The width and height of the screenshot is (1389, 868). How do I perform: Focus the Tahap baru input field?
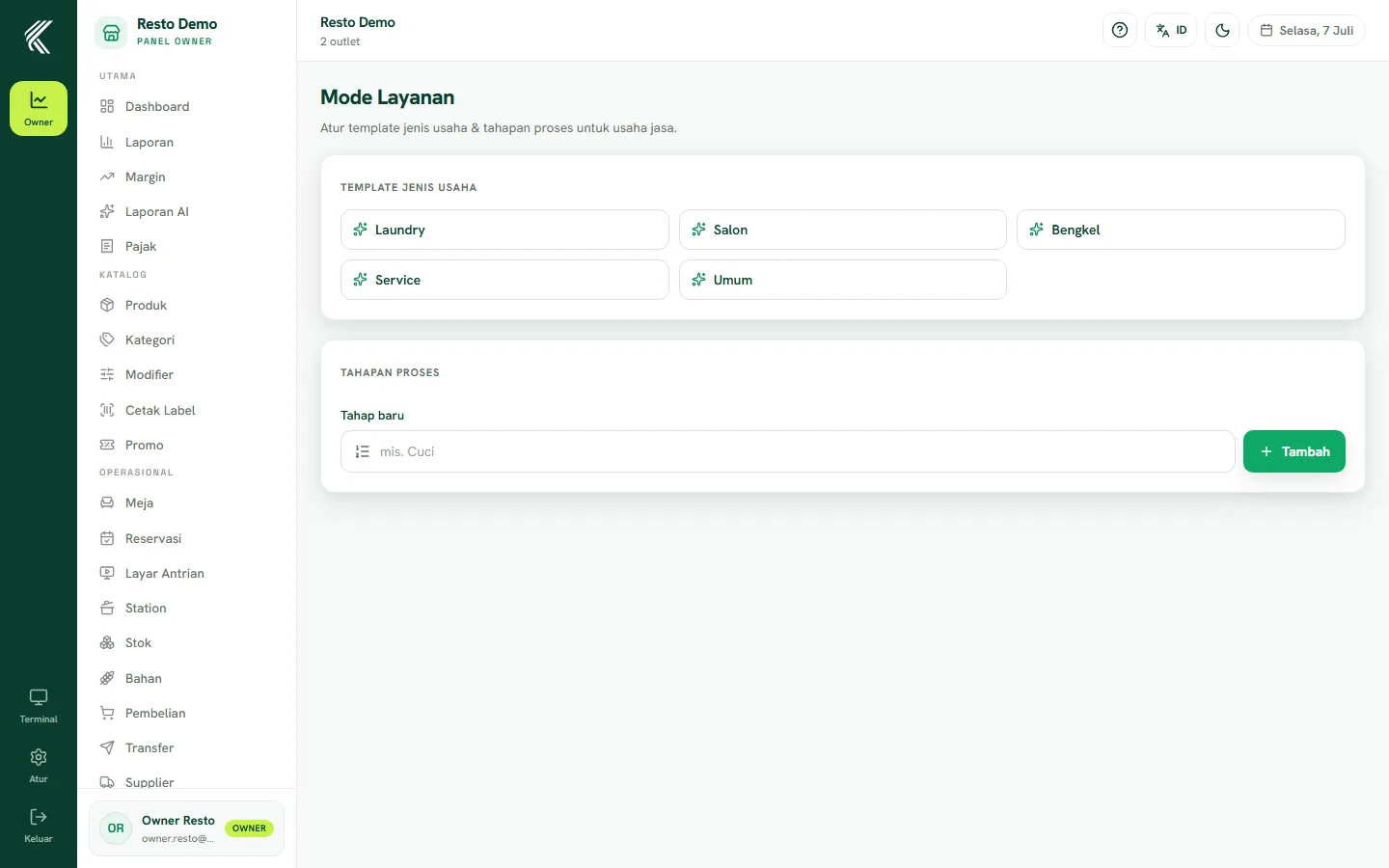[x=788, y=451]
